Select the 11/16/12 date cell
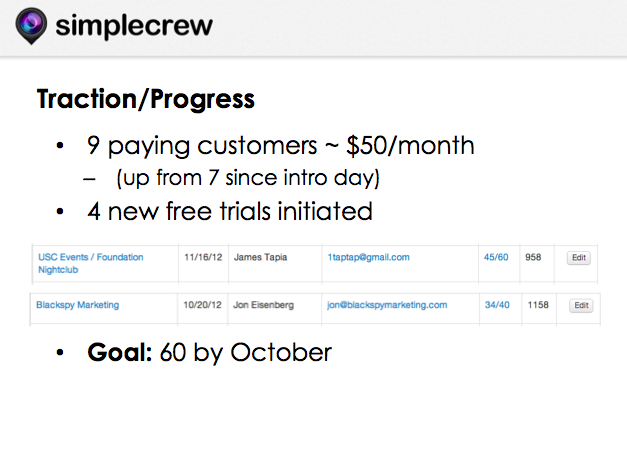 click(203, 257)
